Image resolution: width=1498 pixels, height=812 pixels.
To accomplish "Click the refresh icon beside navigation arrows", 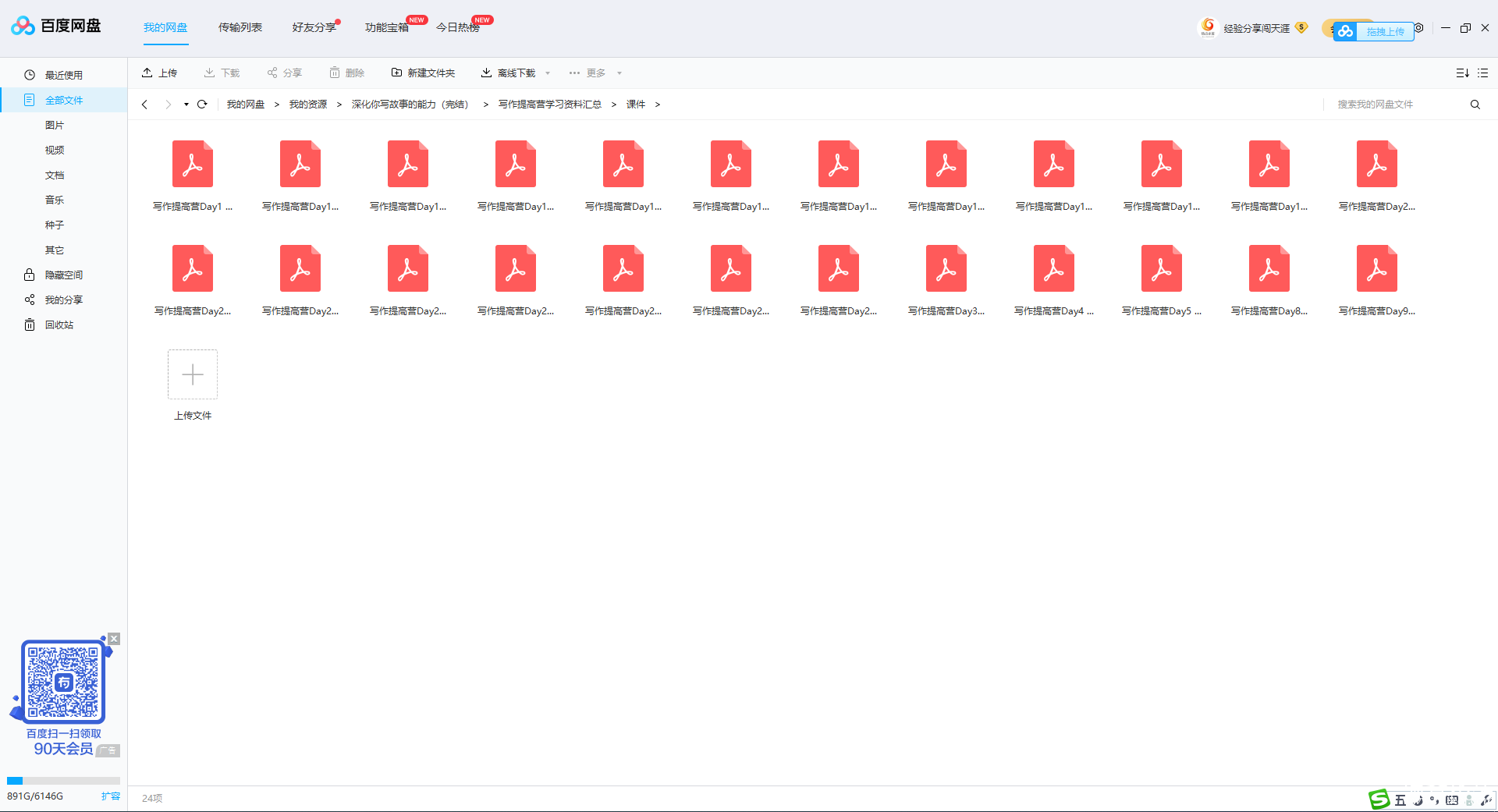I will coord(202,105).
